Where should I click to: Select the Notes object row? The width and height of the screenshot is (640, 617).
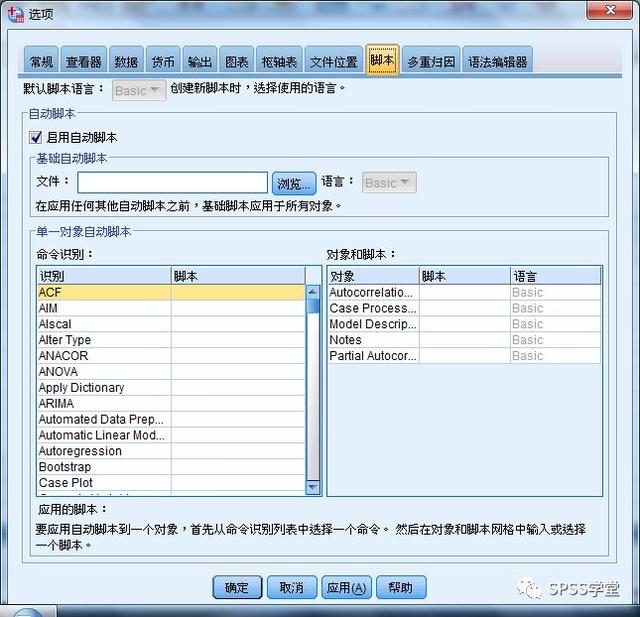pyautogui.click(x=464, y=340)
